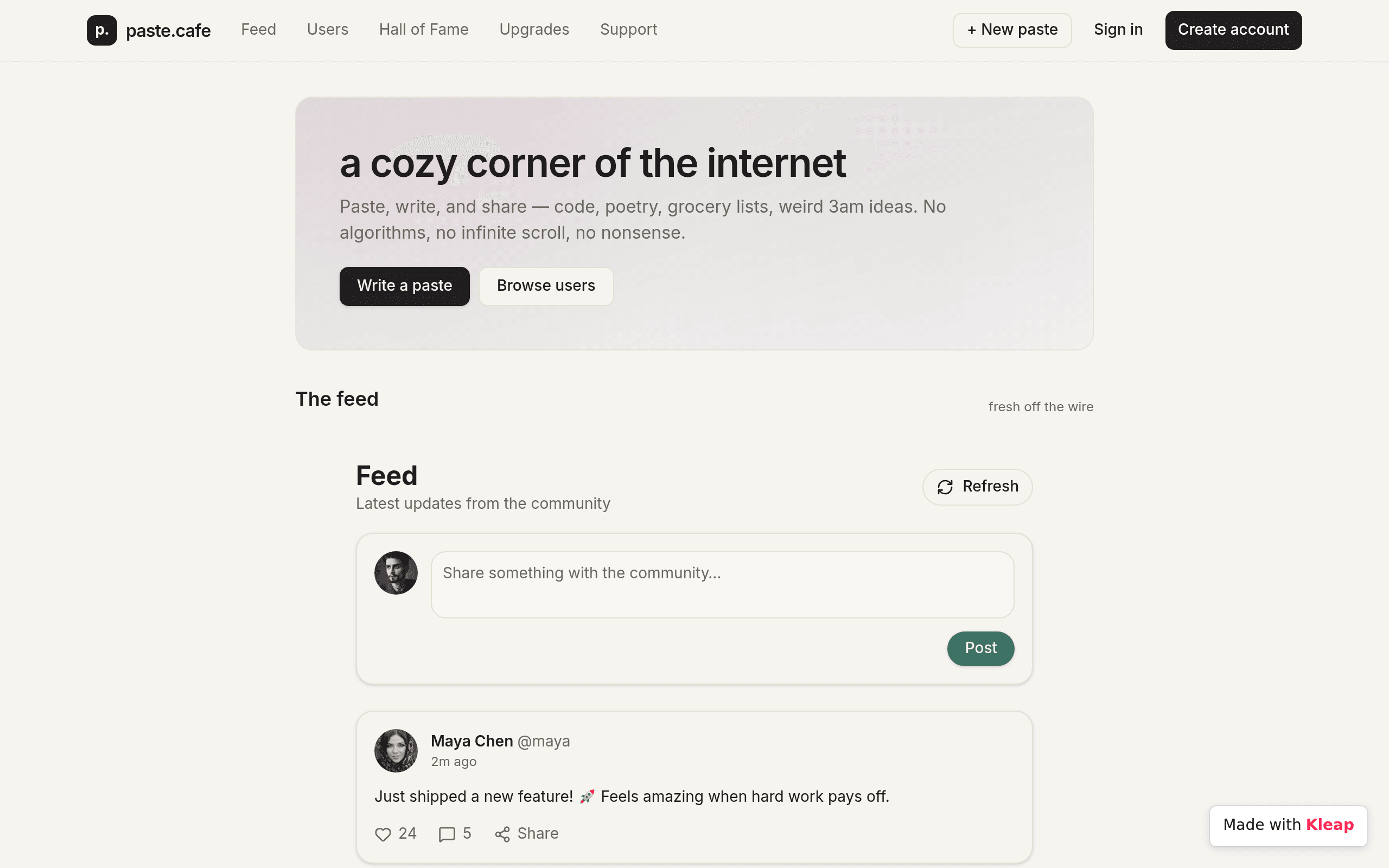Open Hall of Fame in navigation
This screenshot has width=1389, height=868.
tap(424, 29)
